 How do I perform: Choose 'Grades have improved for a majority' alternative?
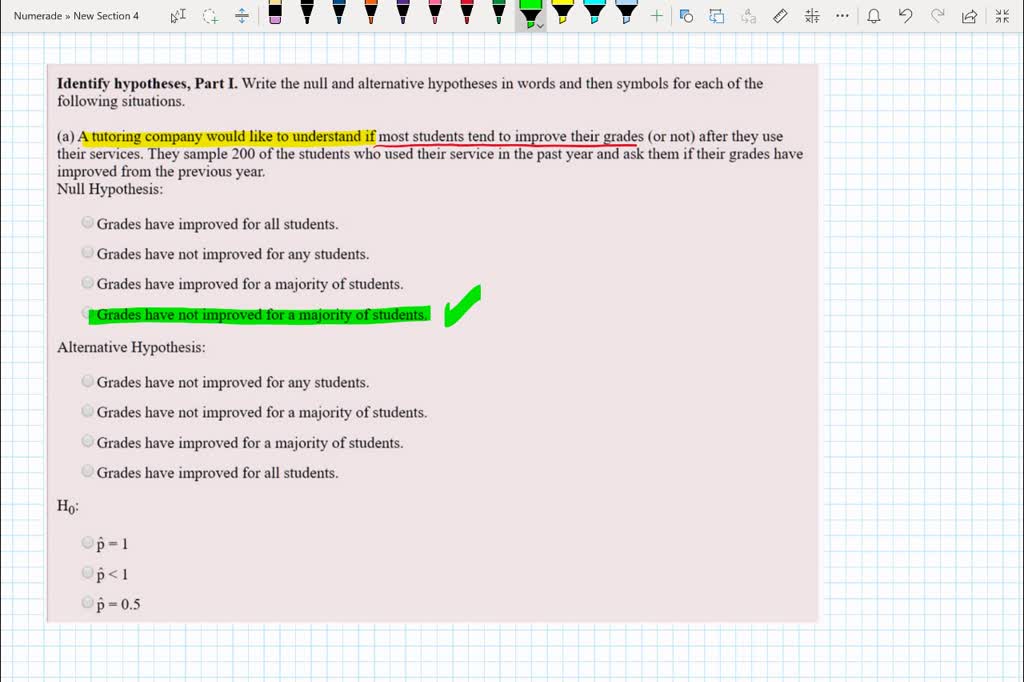pyautogui.click(x=88, y=441)
